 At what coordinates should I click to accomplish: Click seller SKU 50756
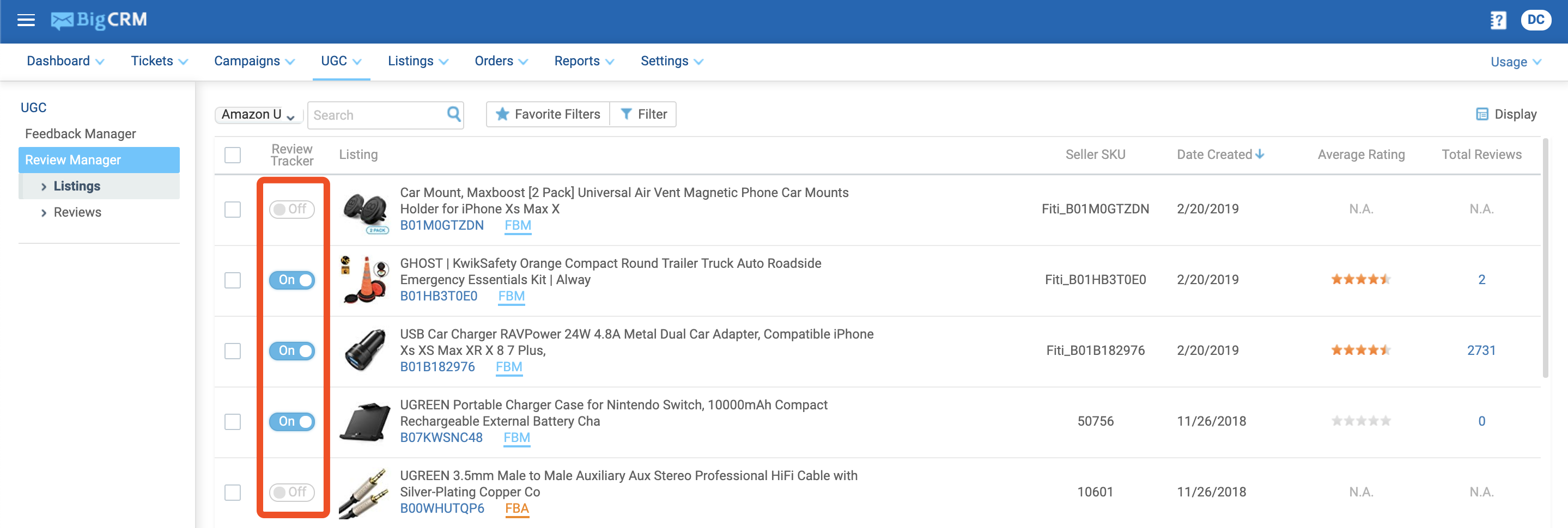click(x=1095, y=421)
